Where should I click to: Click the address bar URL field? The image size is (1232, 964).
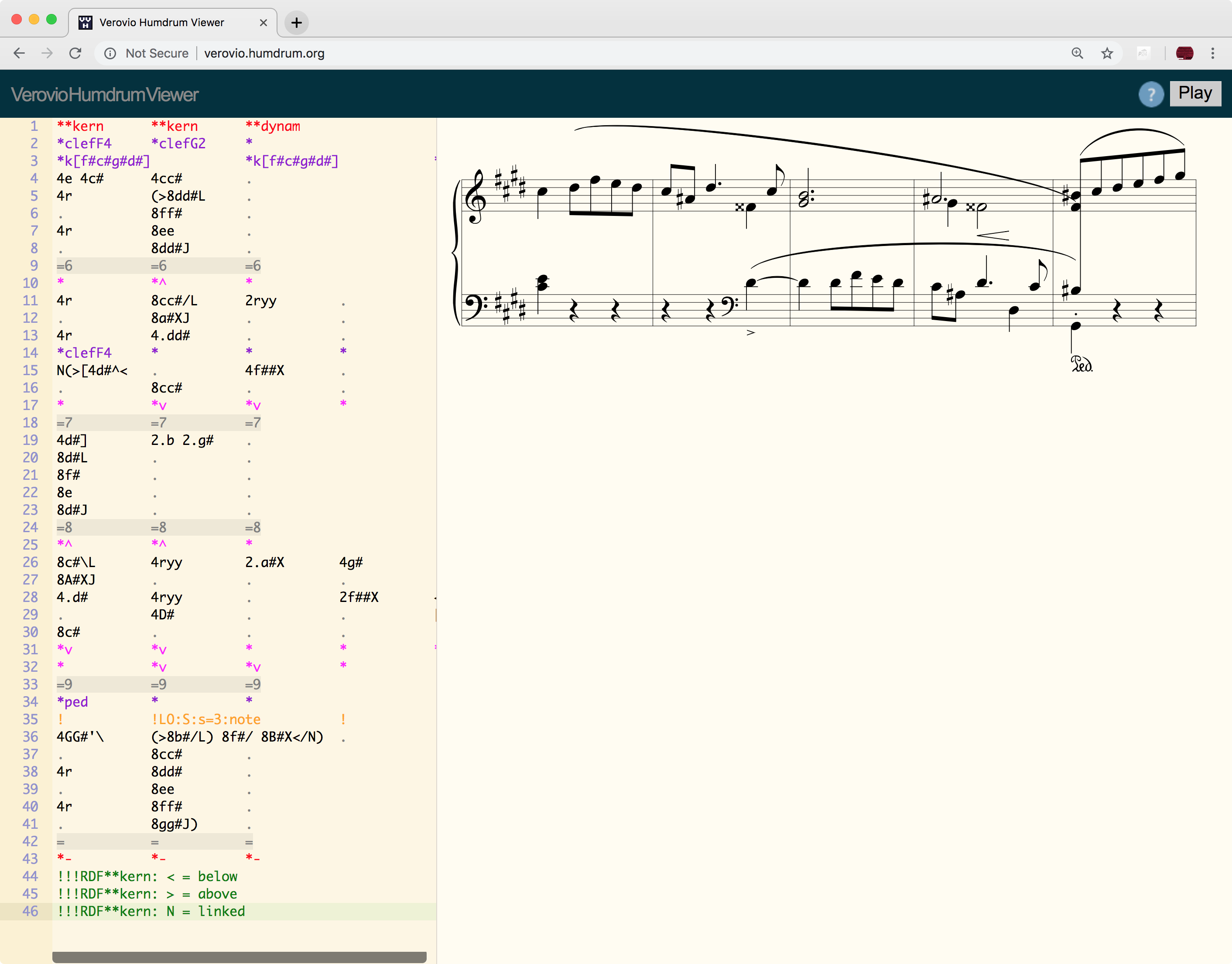point(264,53)
